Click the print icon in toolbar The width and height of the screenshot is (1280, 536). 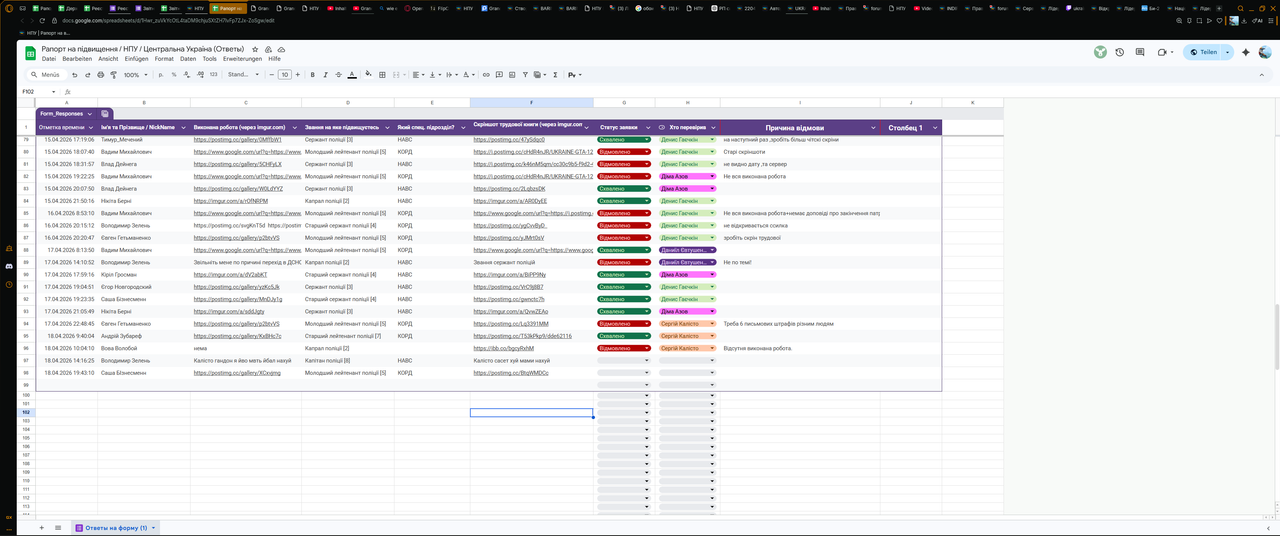pyautogui.click(x=101, y=75)
